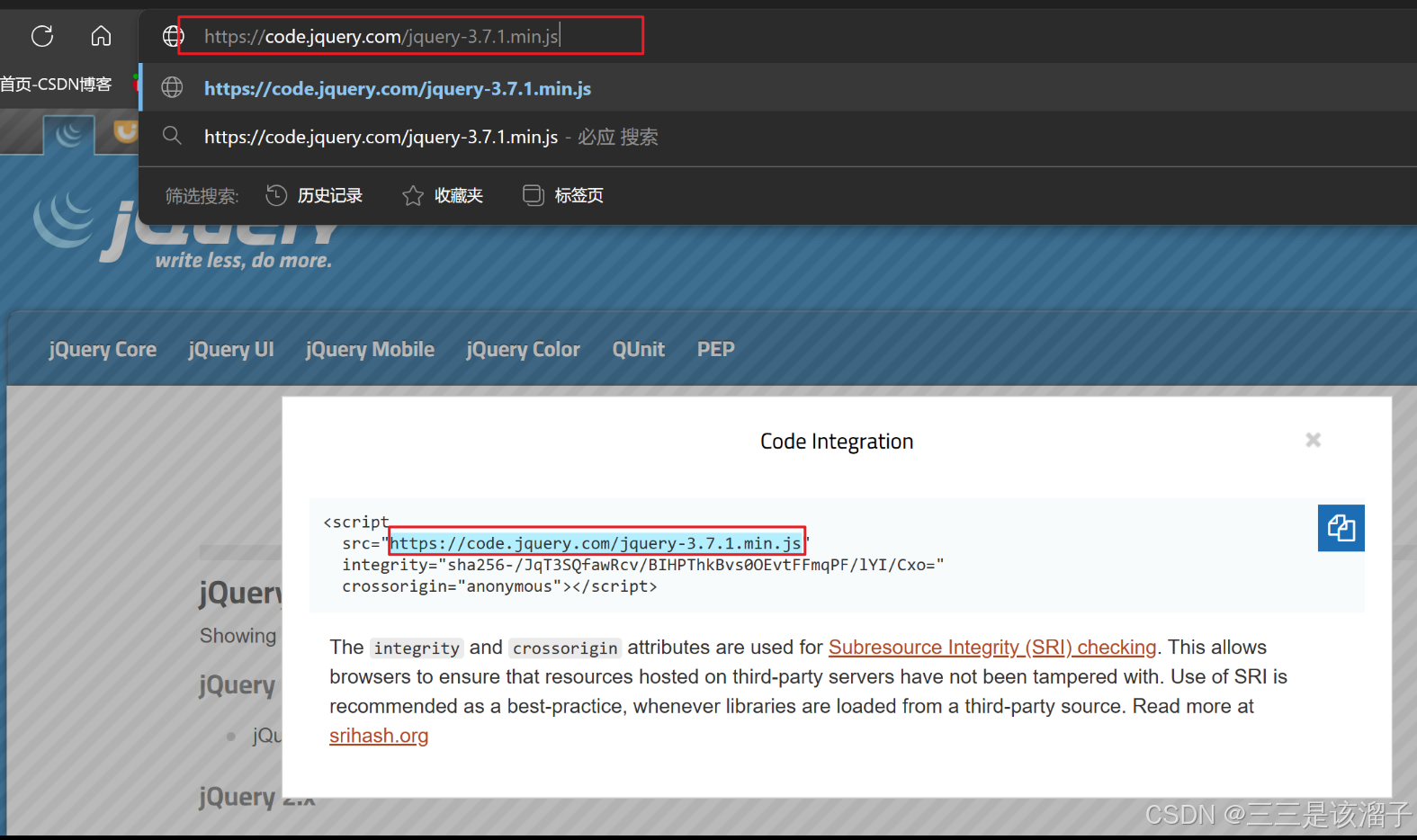Click the jQuery swirl tab icon

[x=69, y=135]
